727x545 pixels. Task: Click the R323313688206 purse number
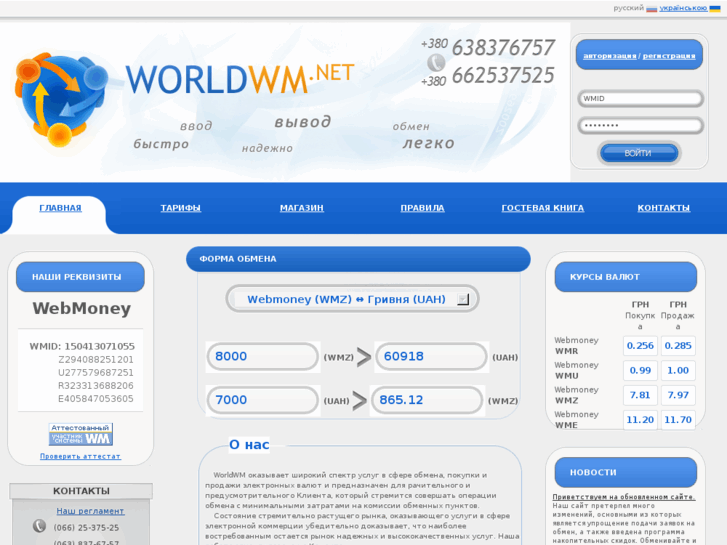(96, 385)
